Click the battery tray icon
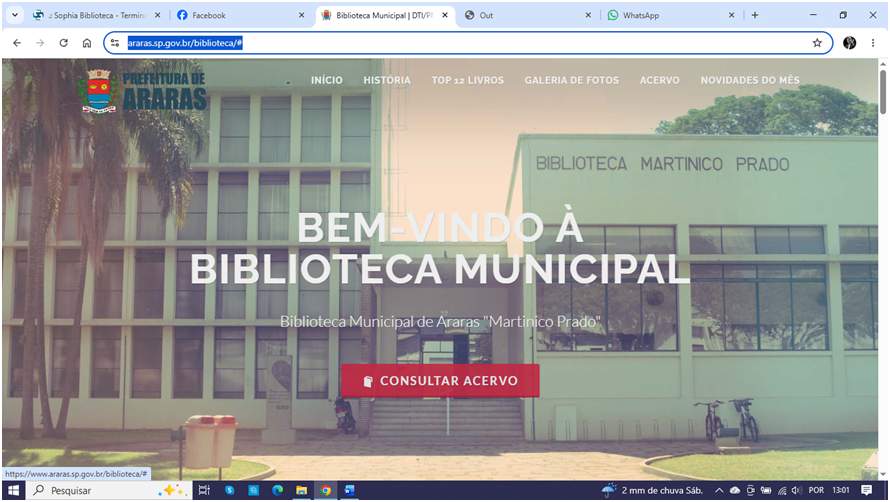Image resolution: width=890 pixels, height=502 pixels. click(x=766, y=490)
